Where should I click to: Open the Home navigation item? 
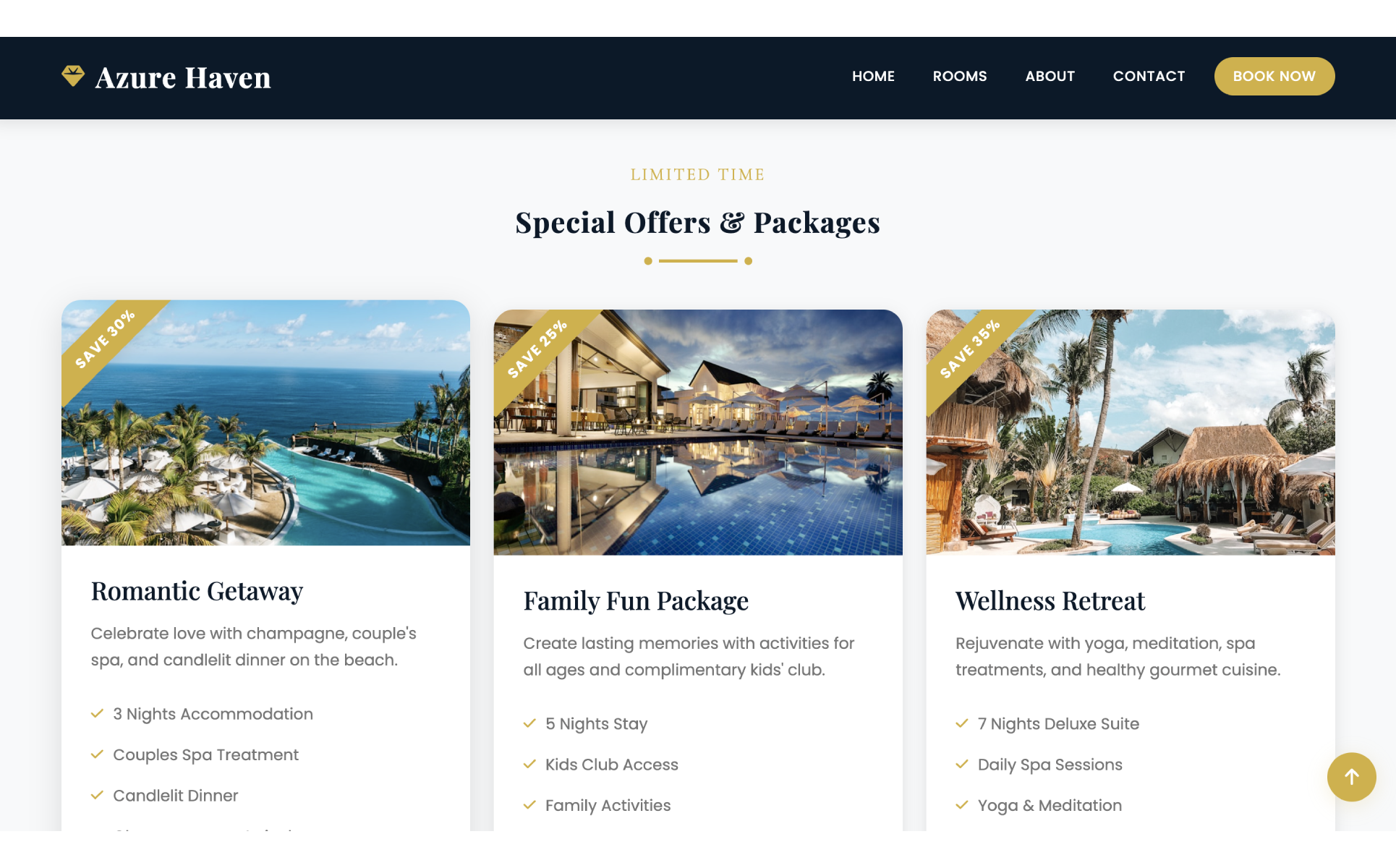(873, 76)
